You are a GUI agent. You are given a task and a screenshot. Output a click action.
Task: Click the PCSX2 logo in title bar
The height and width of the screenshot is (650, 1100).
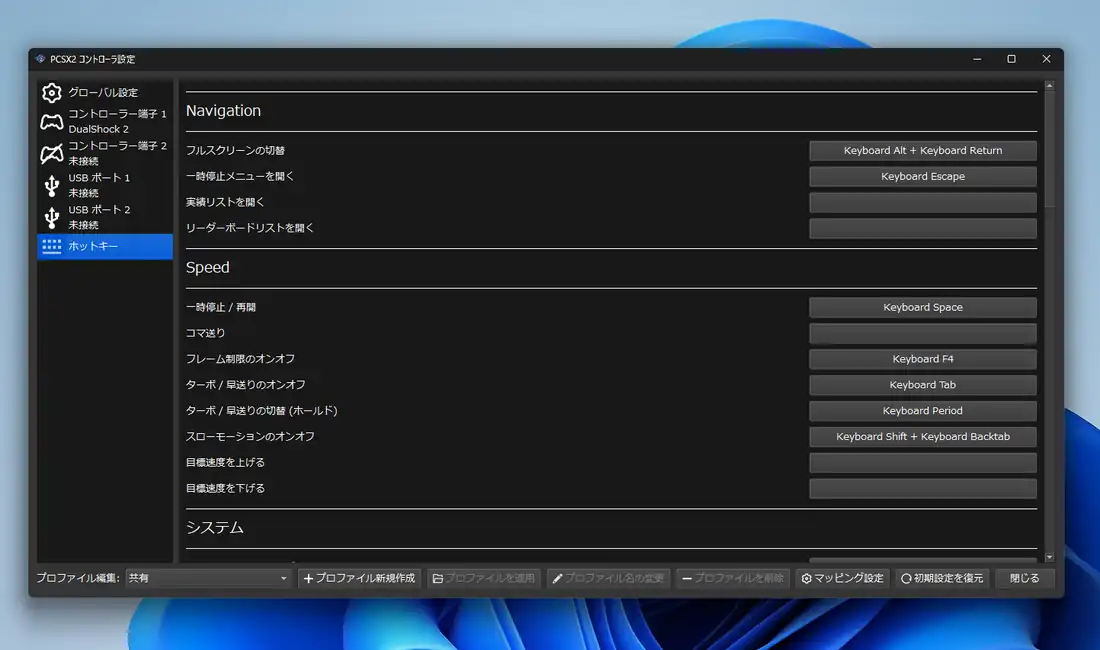tap(40, 59)
